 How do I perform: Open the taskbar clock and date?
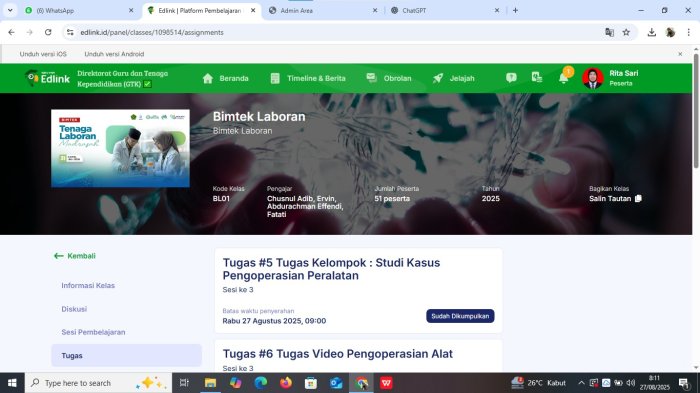[x=654, y=383]
